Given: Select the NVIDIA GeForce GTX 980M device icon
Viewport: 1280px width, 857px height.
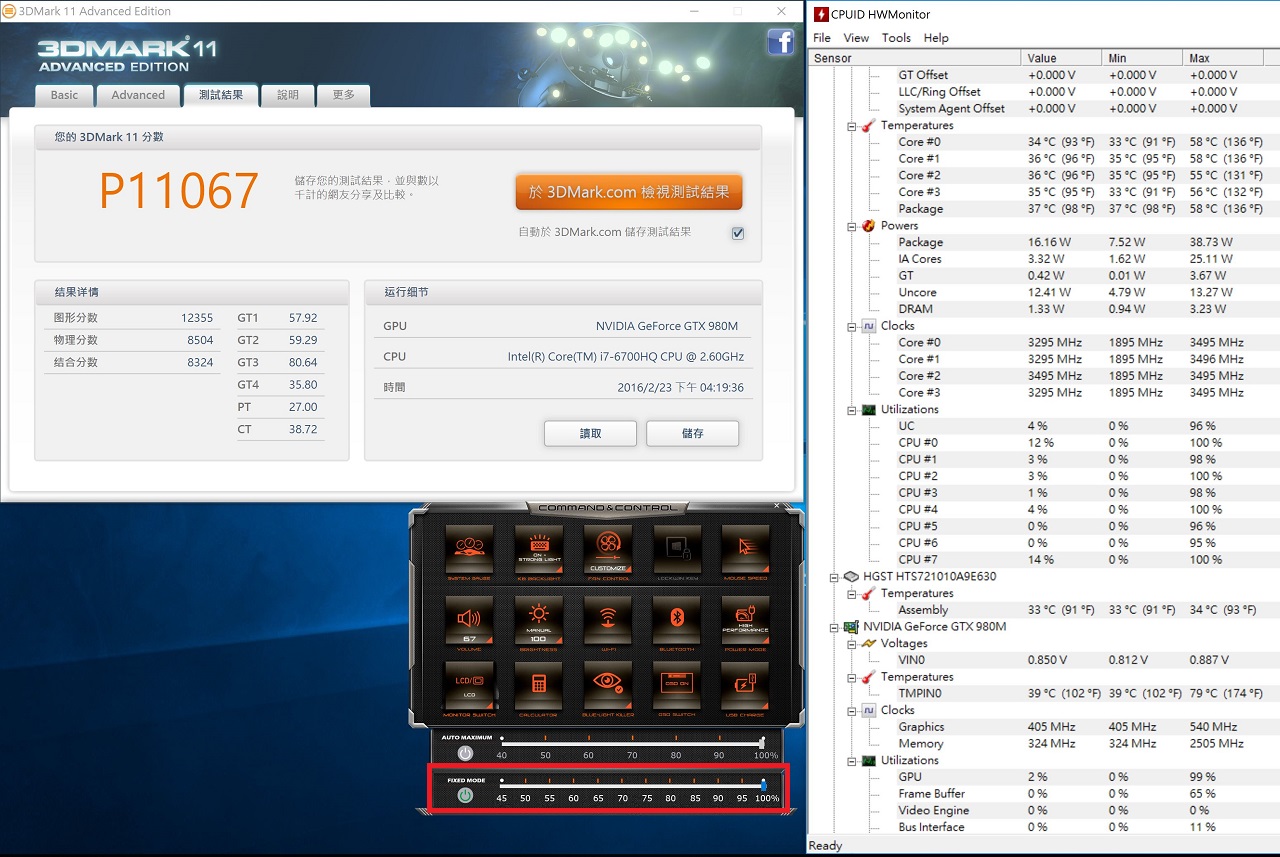Looking at the screenshot, I should click(x=850, y=627).
